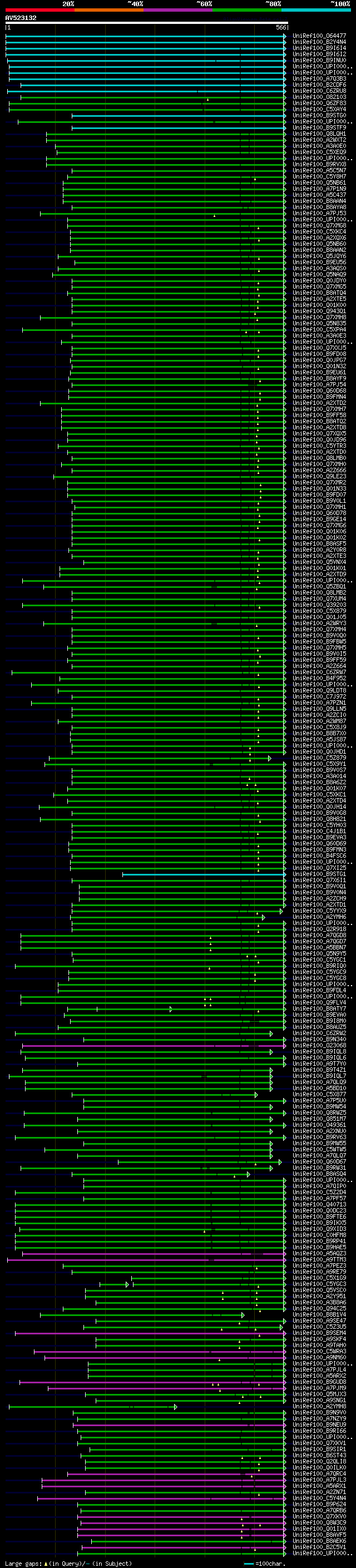Select the UniRef100_B2C5V1 label
The width and height of the screenshot is (356, 1568).
coord(319,1547)
